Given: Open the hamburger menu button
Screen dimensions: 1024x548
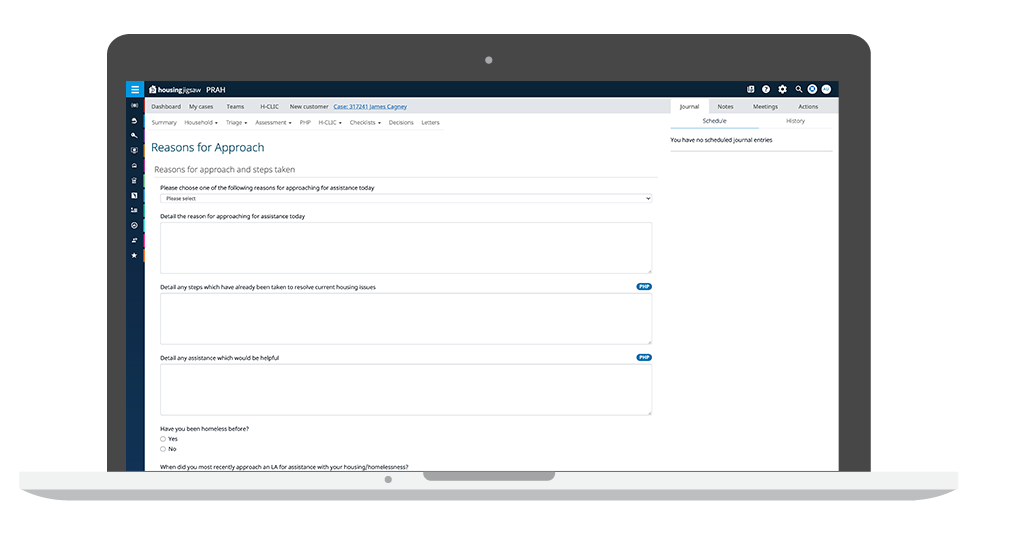Looking at the screenshot, I should [135, 90].
